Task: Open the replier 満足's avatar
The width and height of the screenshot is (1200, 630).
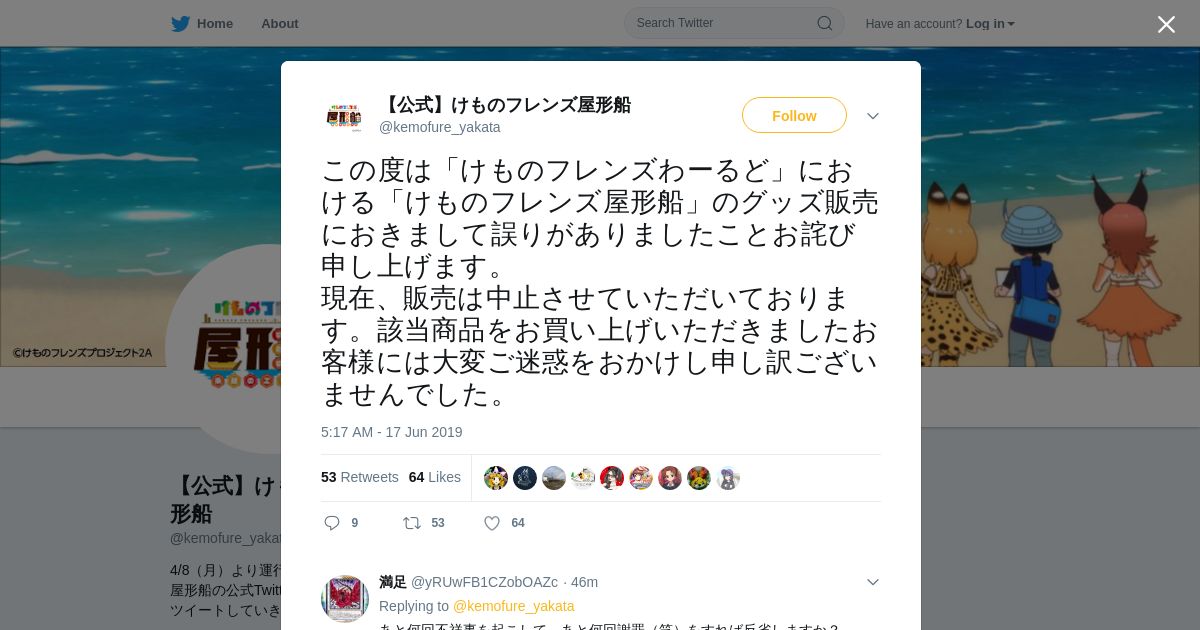Action: click(x=345, y=598)
